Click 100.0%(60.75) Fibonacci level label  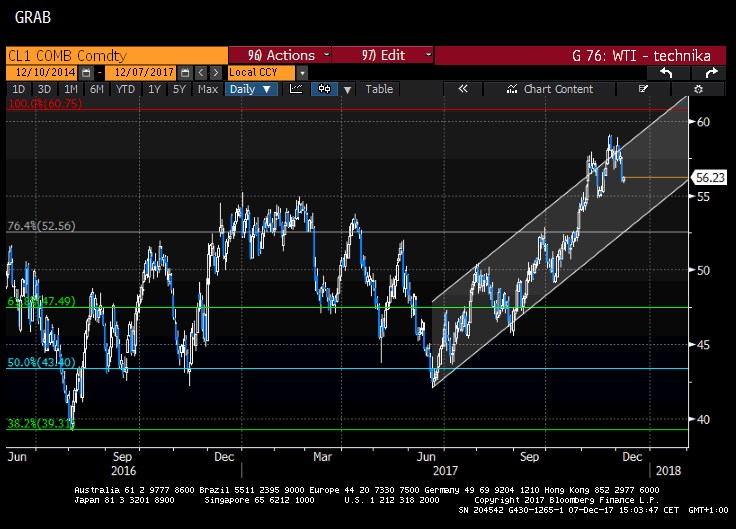click(45, 103)
